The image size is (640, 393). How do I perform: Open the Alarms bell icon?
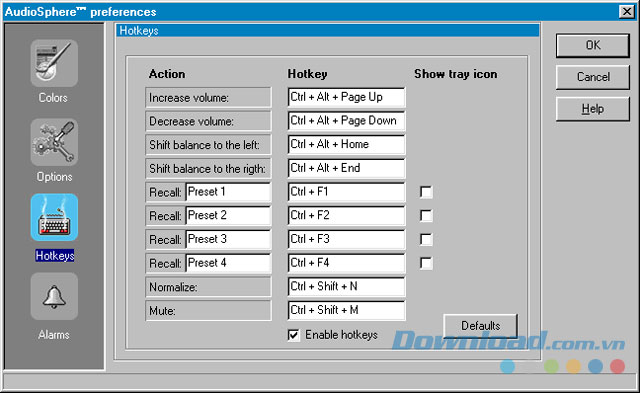[x=54, y=296]
